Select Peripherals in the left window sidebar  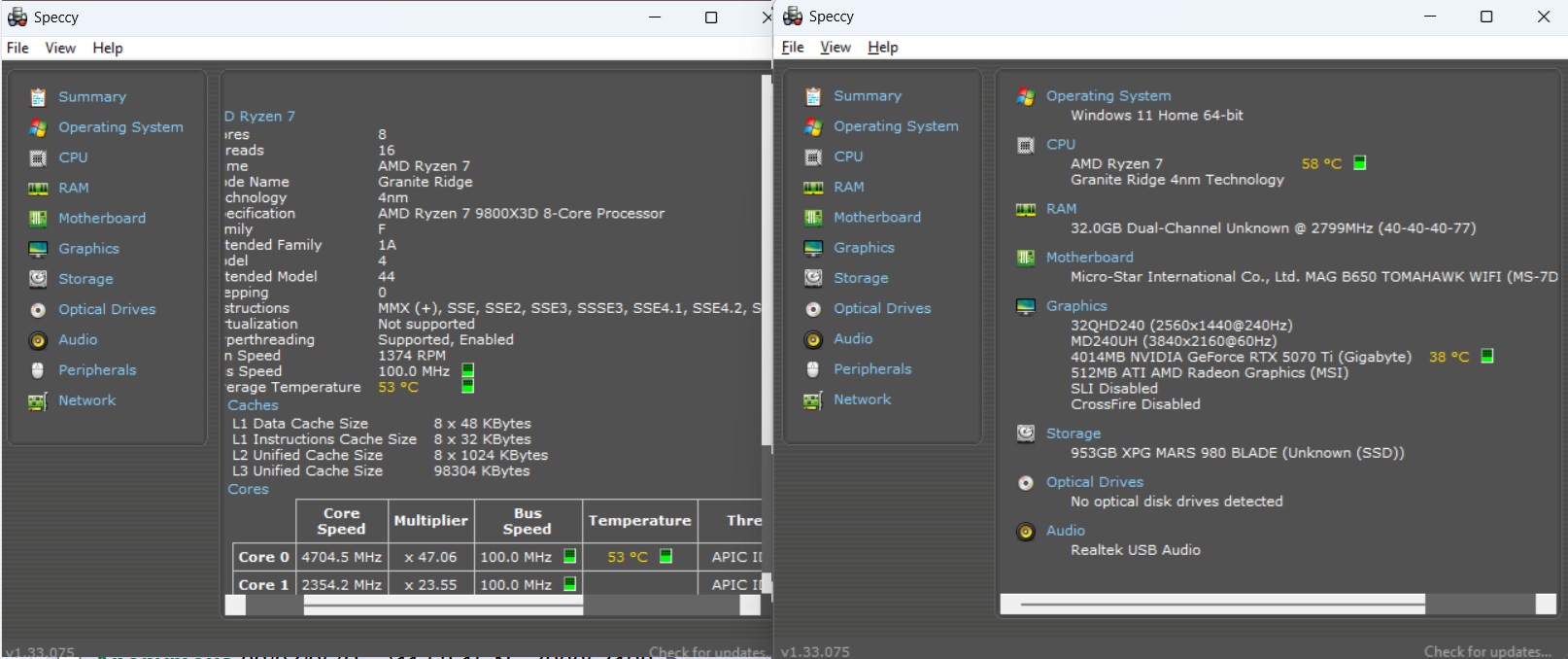coord(97,370)
